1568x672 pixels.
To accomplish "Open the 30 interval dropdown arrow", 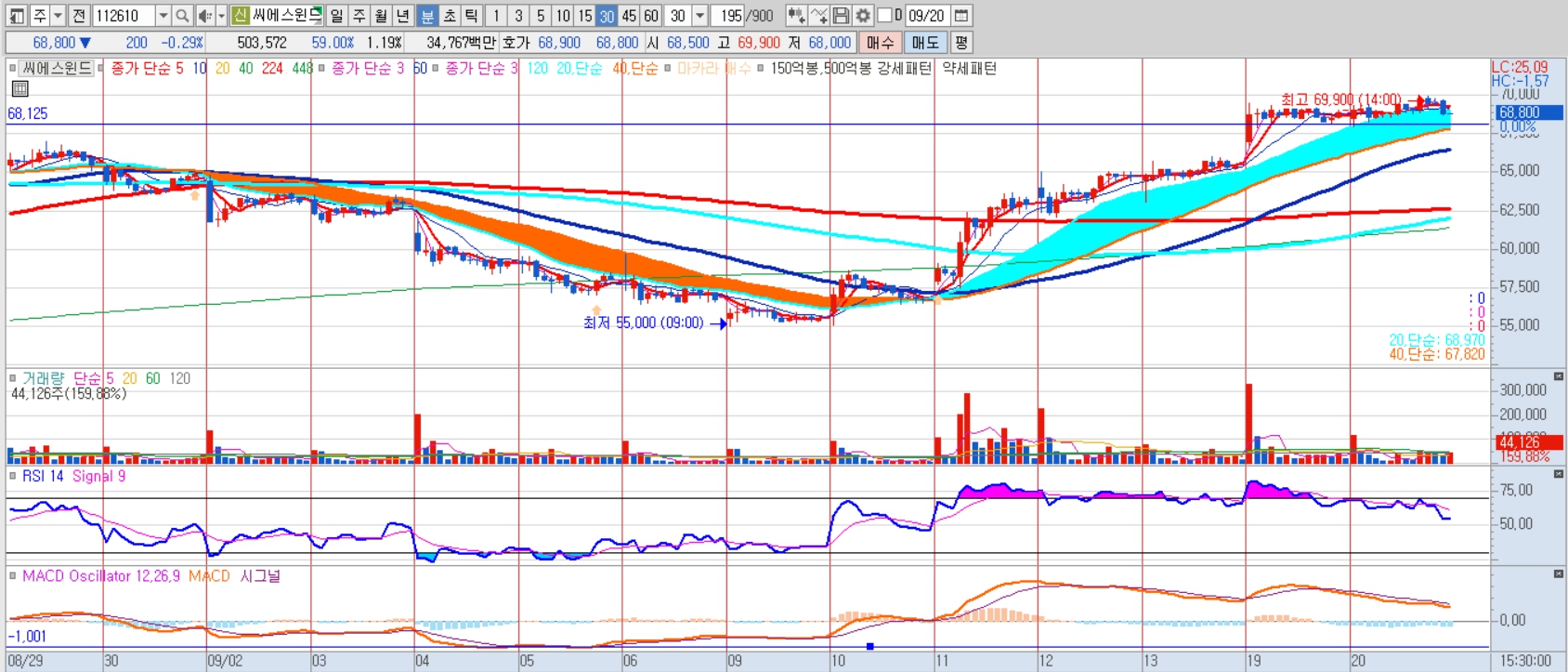I will [x=699, y=16].
